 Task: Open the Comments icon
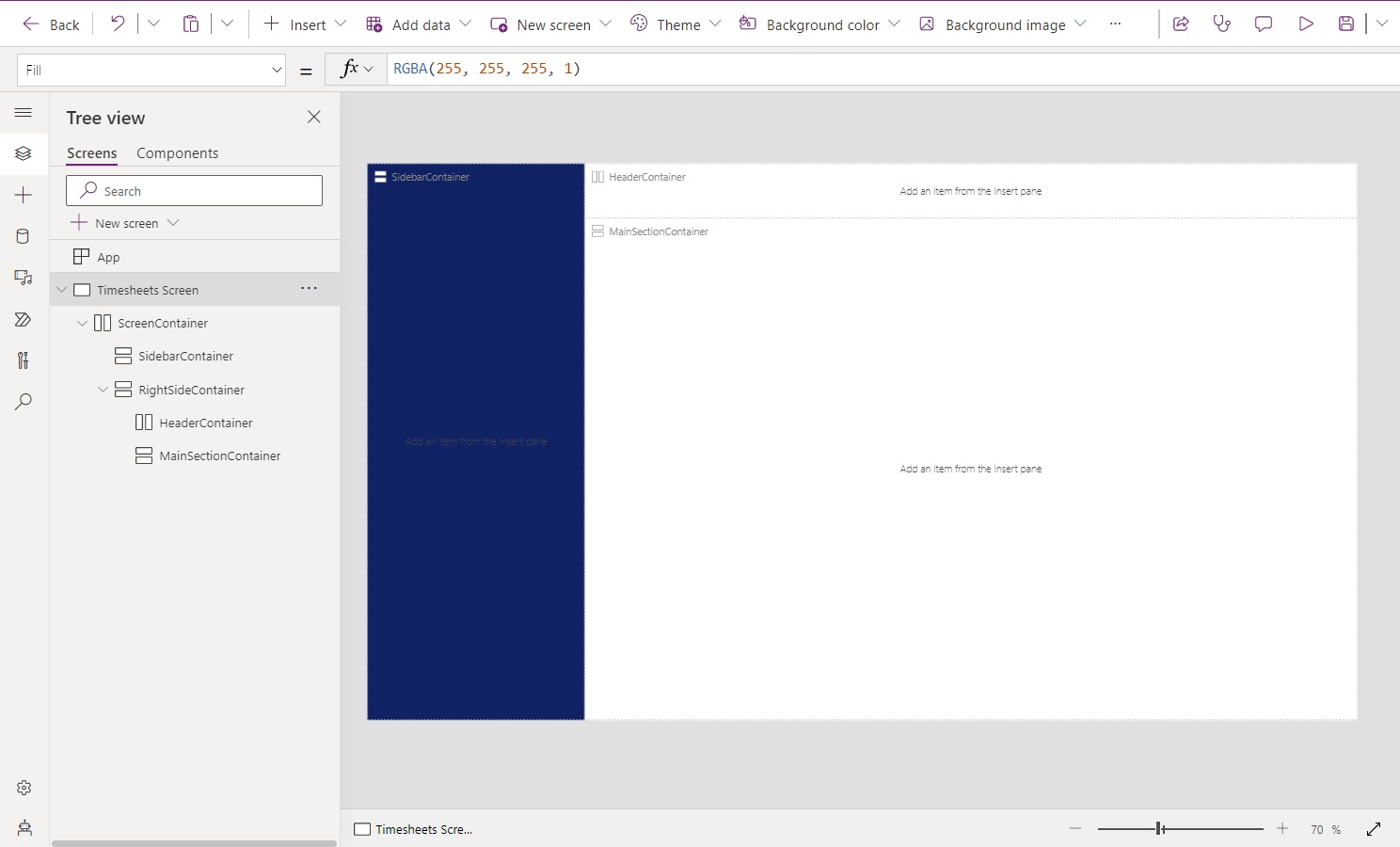pyautogui.click(x=1262, y=24)
